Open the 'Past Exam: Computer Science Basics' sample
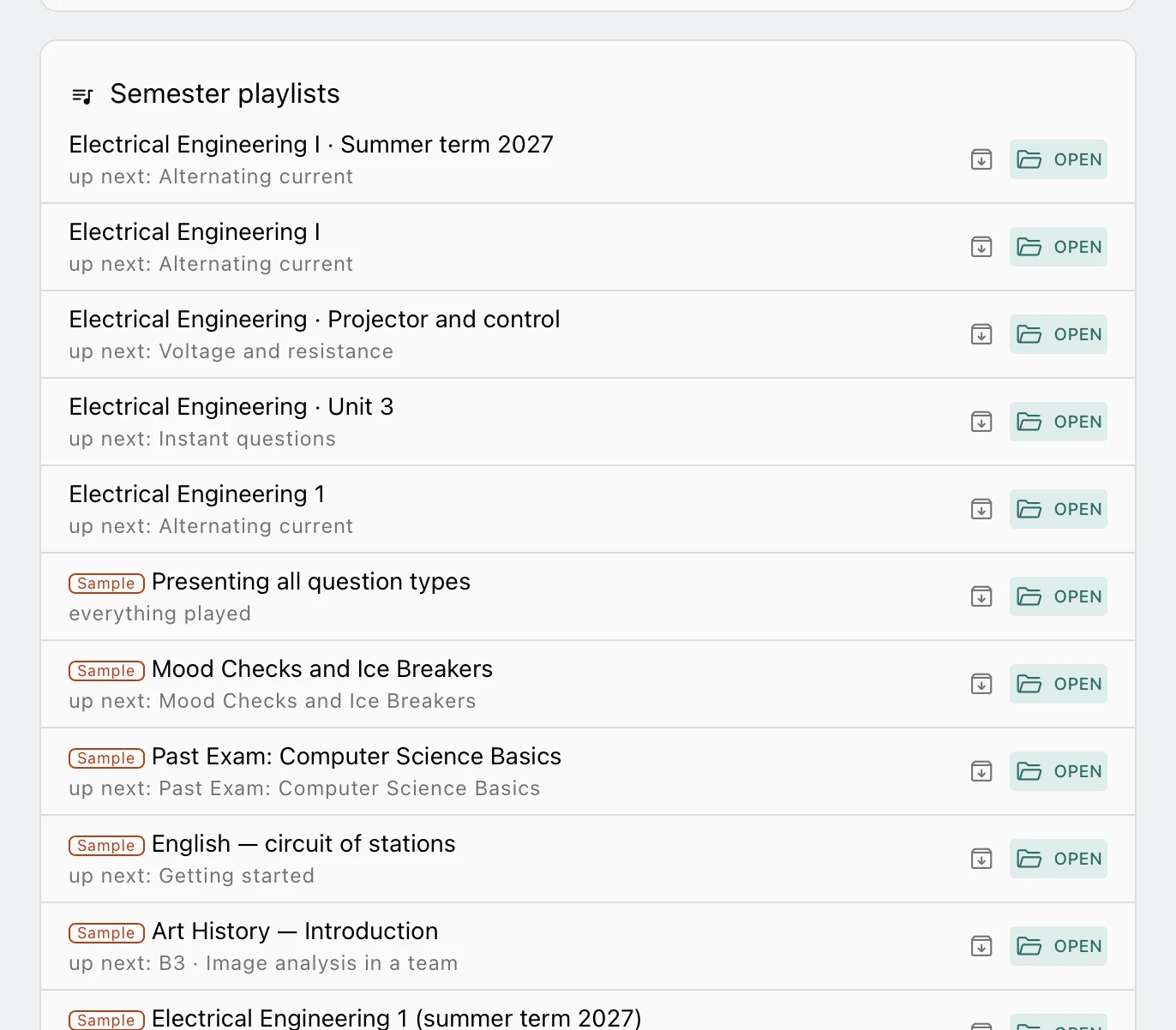 1059,771
